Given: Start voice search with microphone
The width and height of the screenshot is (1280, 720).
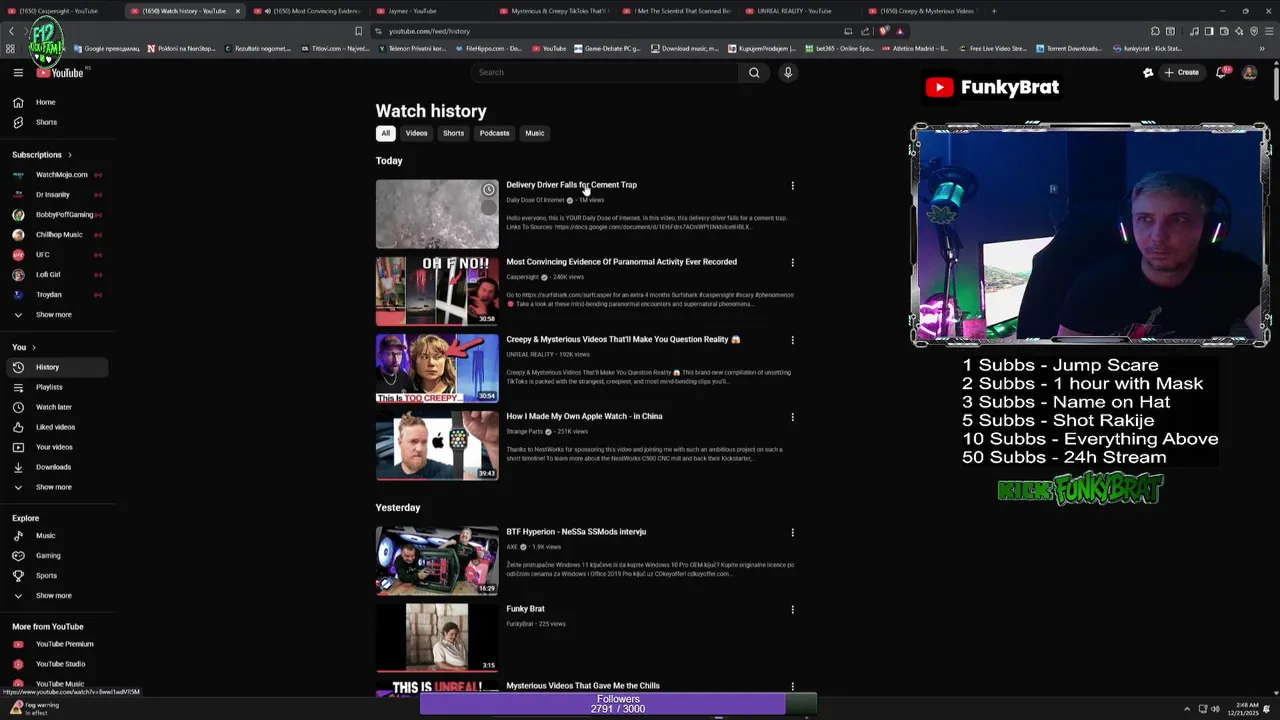Looking at the screenshot, I should (788, 72).
